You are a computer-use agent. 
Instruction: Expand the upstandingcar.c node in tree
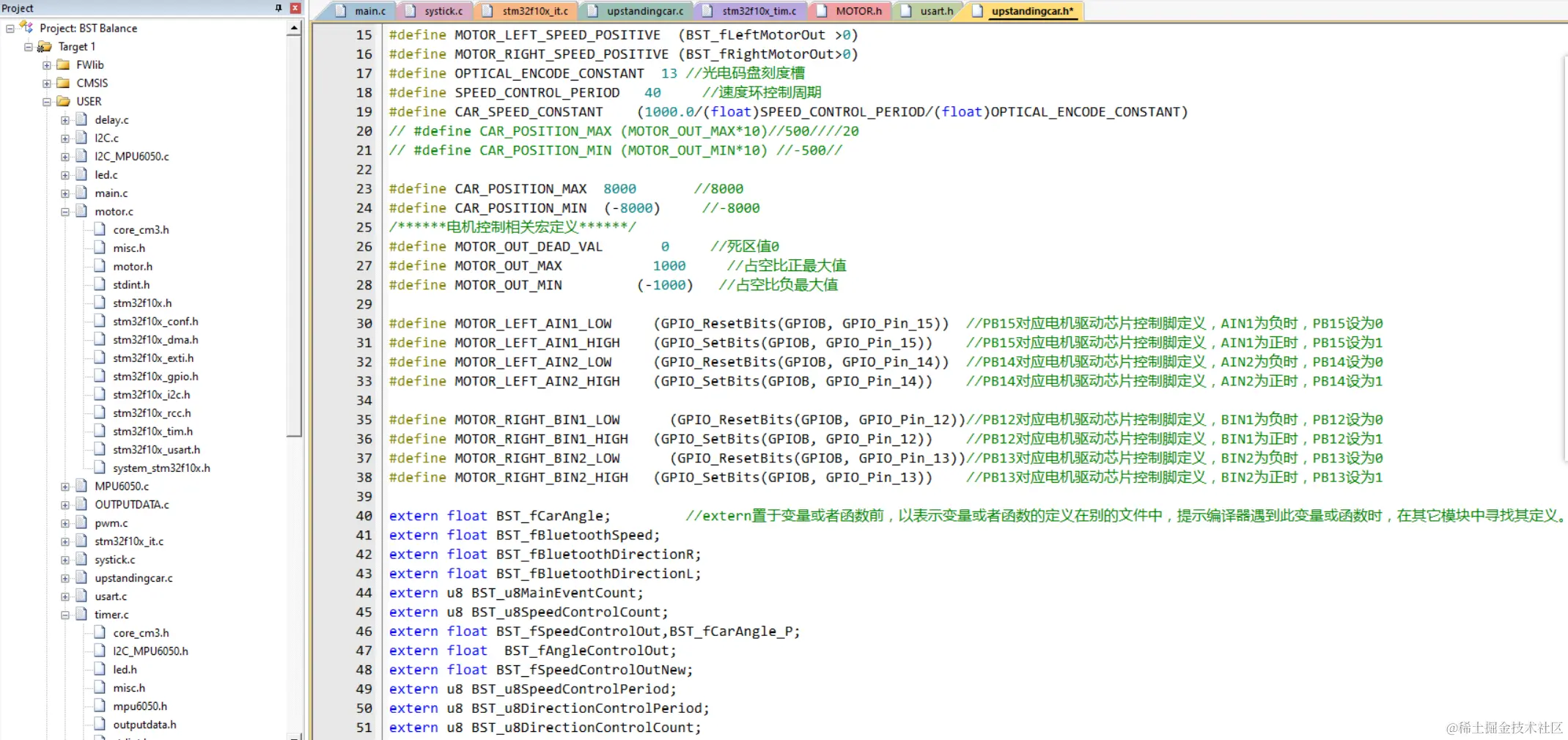[65, 578]
